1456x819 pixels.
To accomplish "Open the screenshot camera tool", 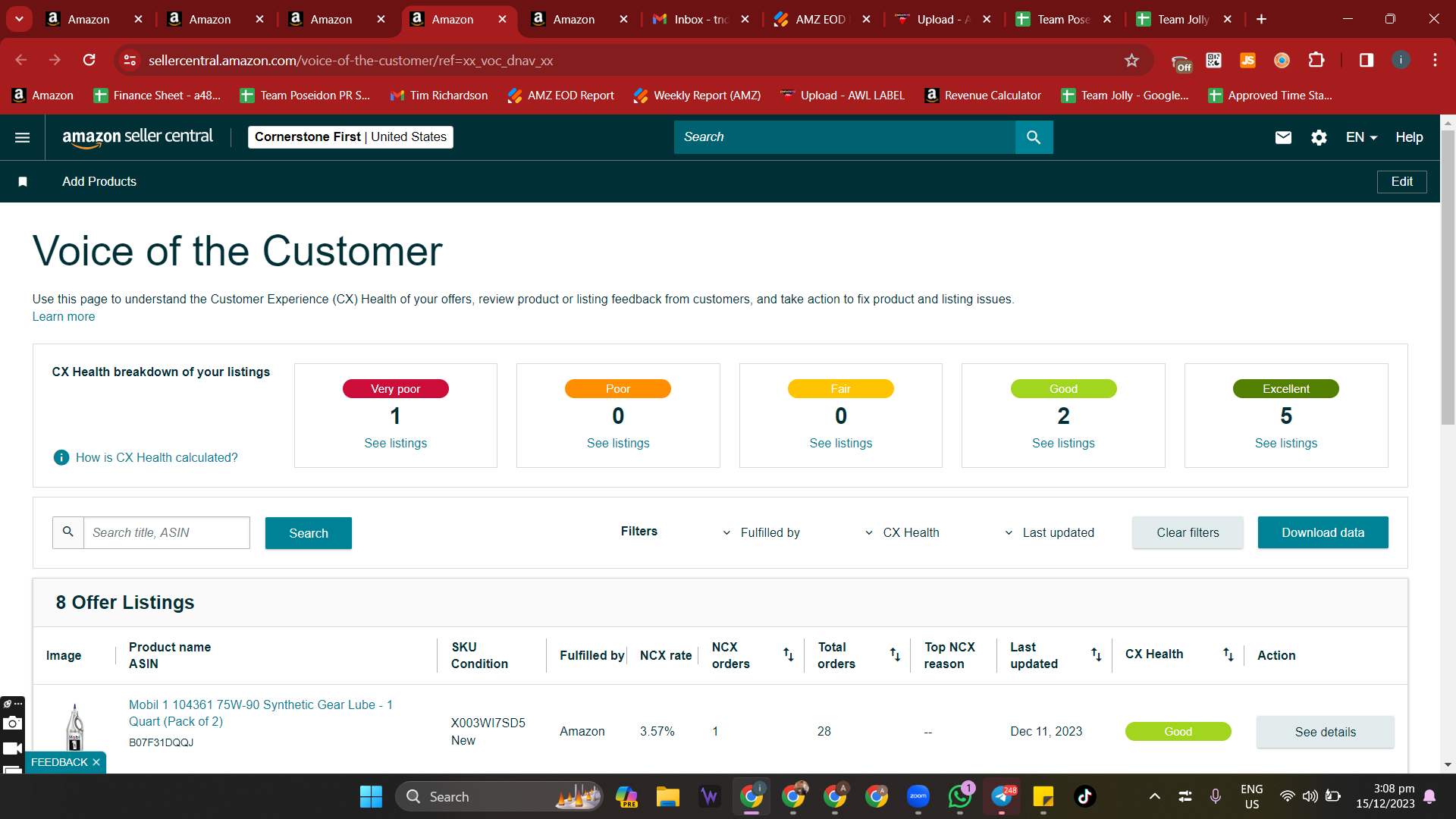I will 12,723.
